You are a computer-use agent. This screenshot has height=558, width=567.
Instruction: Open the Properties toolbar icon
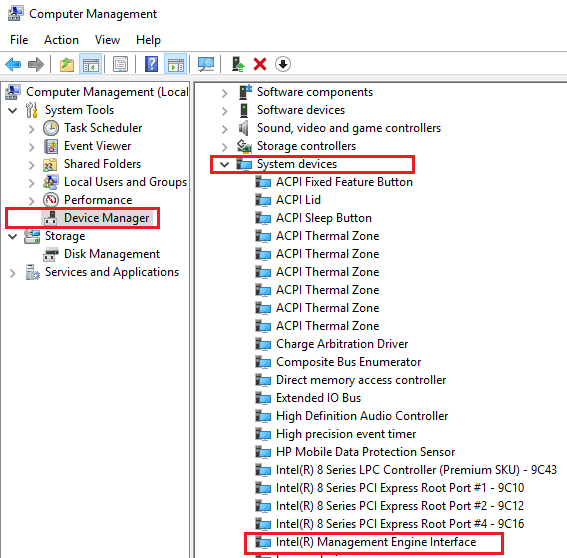tap(120, 65)
